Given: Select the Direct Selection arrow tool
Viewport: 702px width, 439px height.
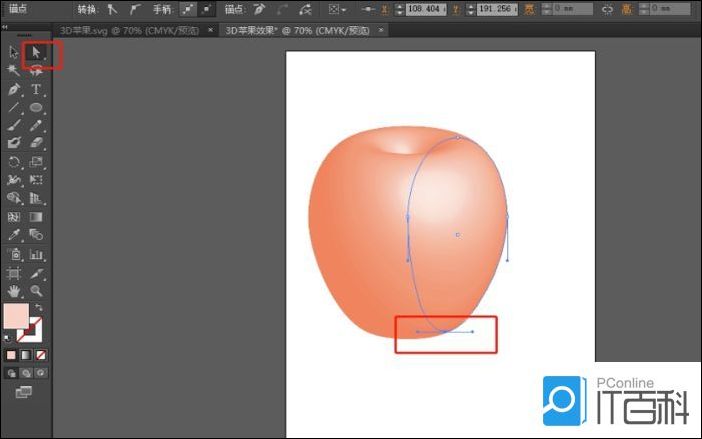Looking at the screenshot, I should (36, 52).
